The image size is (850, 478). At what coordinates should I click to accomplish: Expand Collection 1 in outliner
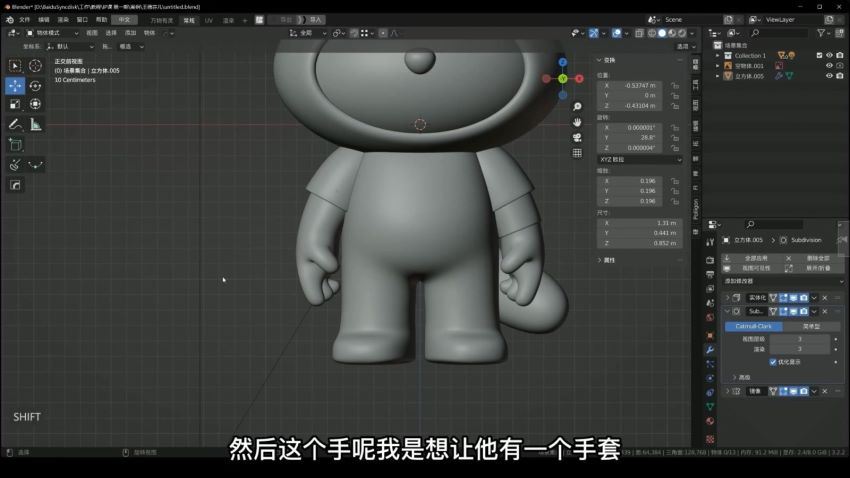point(718,55)
